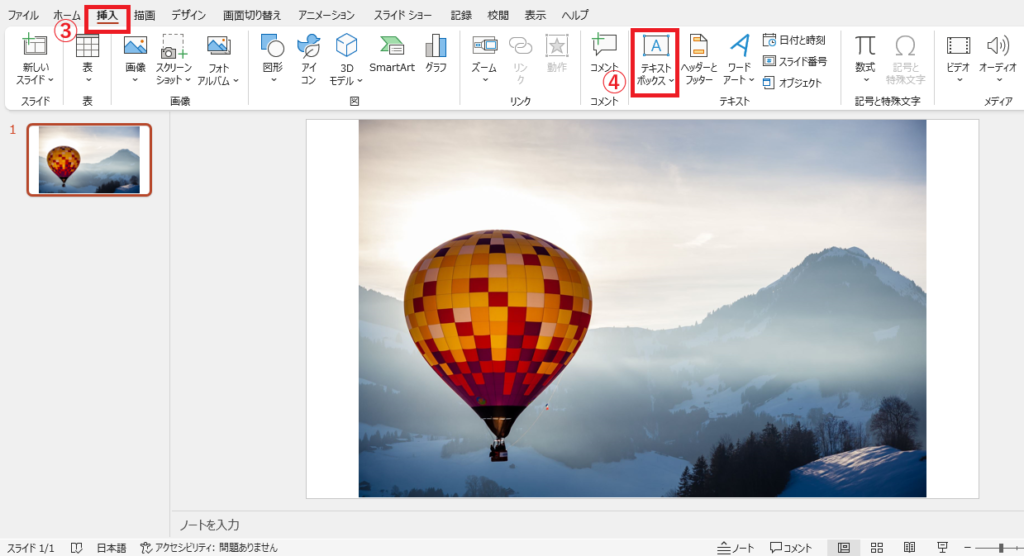Open the Slide Show (スライドショー) tab
Viewport: 1024px width, 556px height.
tap(403, 15)
